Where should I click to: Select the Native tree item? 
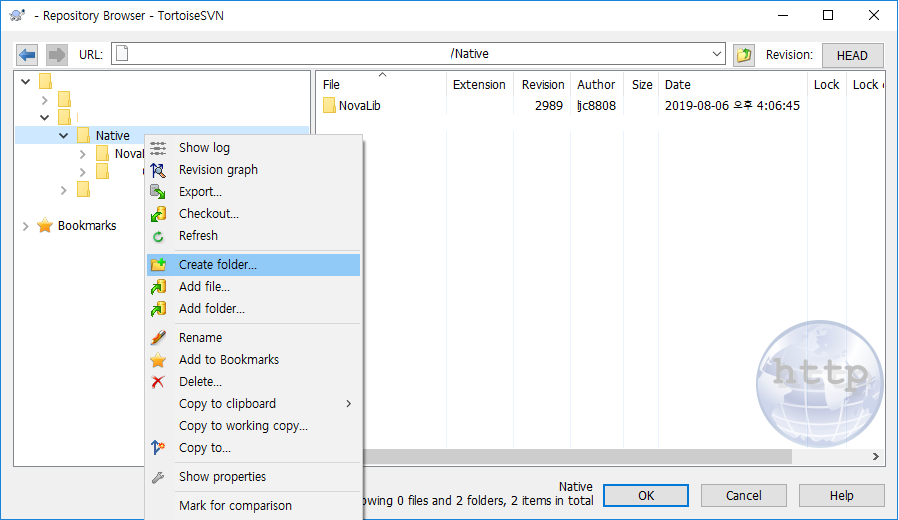[112, 135]
